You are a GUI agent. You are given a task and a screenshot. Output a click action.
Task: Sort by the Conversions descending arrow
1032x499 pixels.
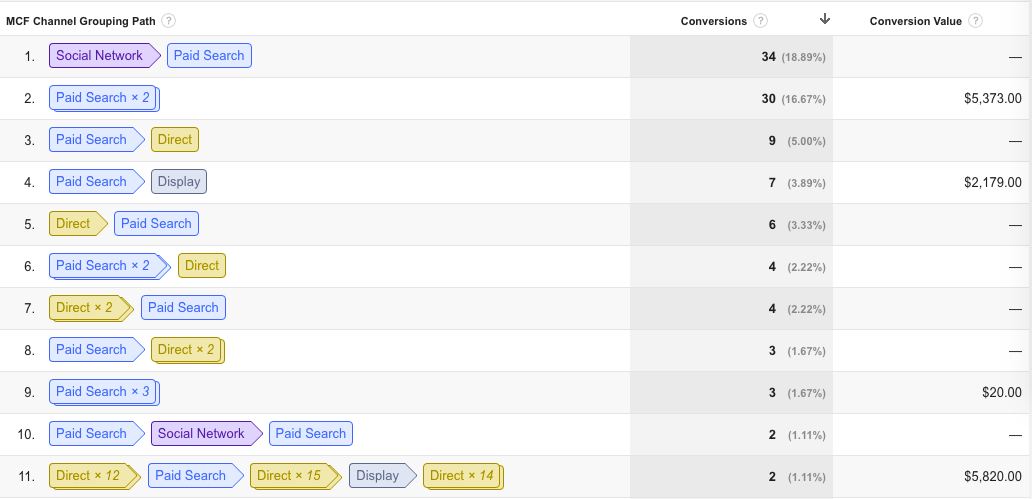(825, 20)
